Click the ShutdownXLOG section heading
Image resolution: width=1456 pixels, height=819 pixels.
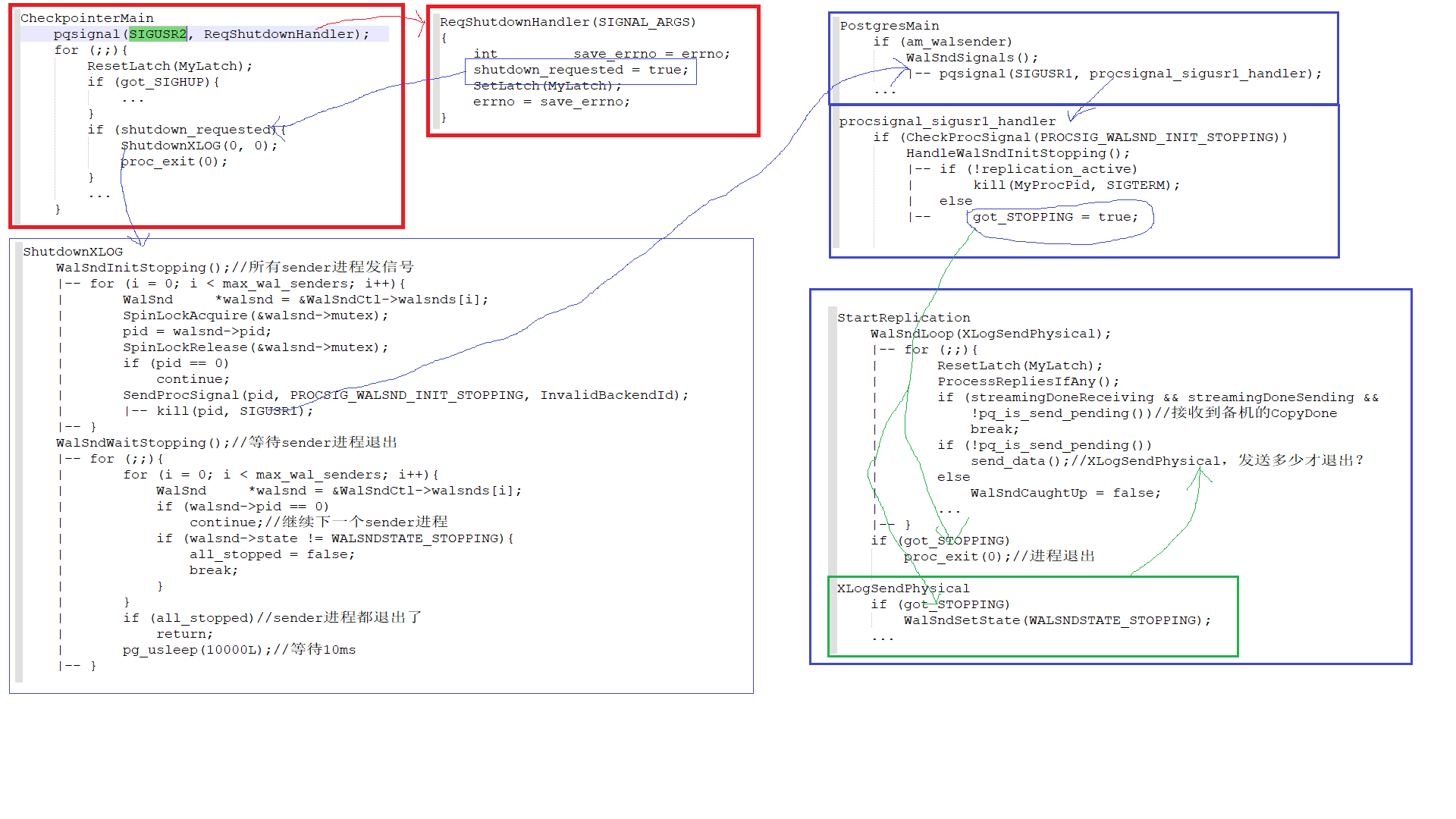73,252
